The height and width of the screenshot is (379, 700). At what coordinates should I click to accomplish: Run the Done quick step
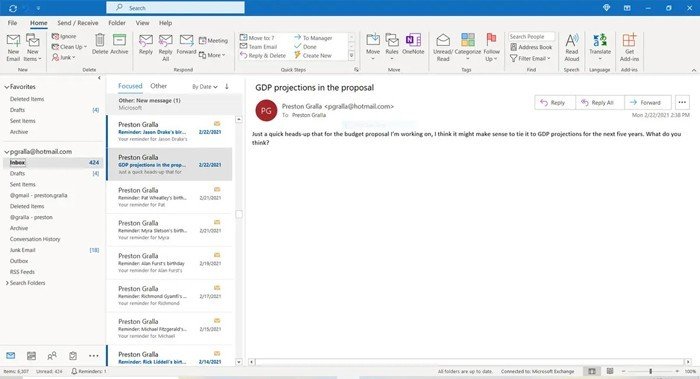(305, 46)
